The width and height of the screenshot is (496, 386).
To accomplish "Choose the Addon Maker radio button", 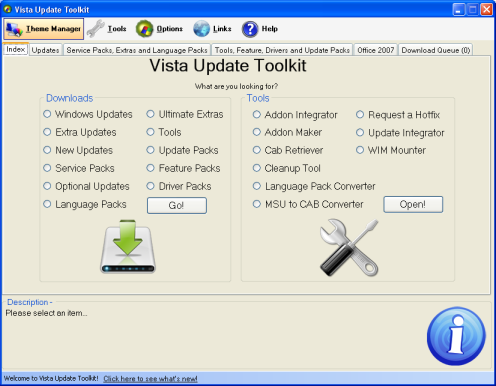I will click(257, 132).
